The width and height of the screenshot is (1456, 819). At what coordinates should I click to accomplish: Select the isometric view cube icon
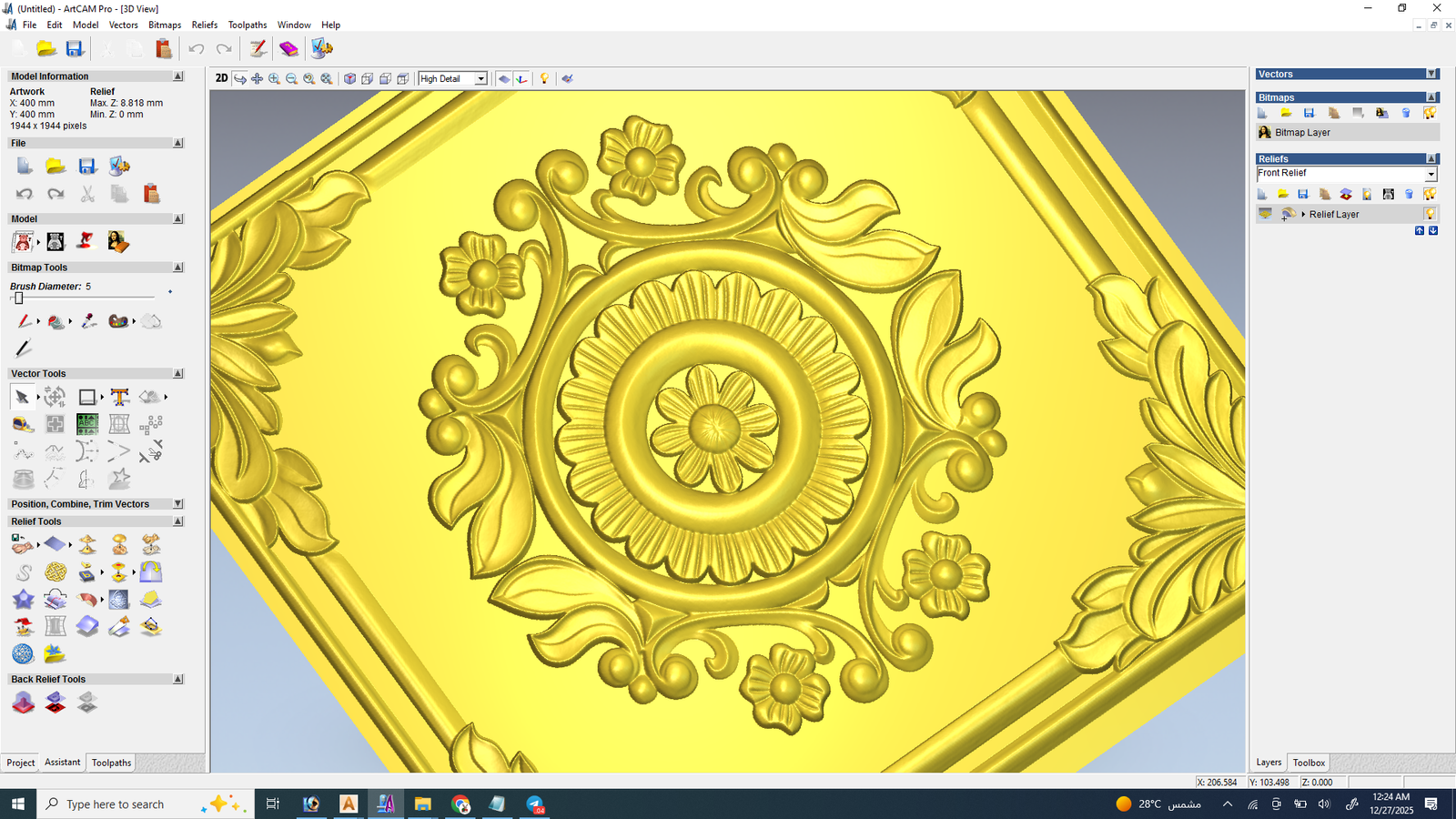pyautogui.click(x=349, y=79)
